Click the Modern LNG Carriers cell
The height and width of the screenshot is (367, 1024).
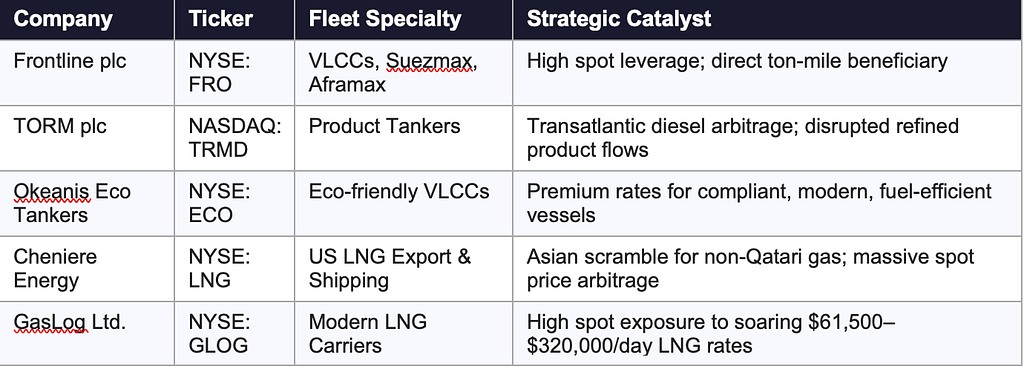point(404,333)
